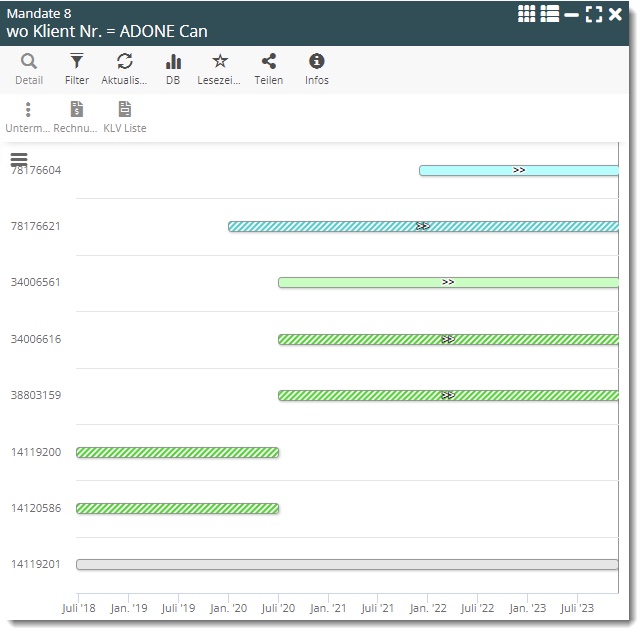
Task: Open the Infos icon
Action: pos(317,62)
